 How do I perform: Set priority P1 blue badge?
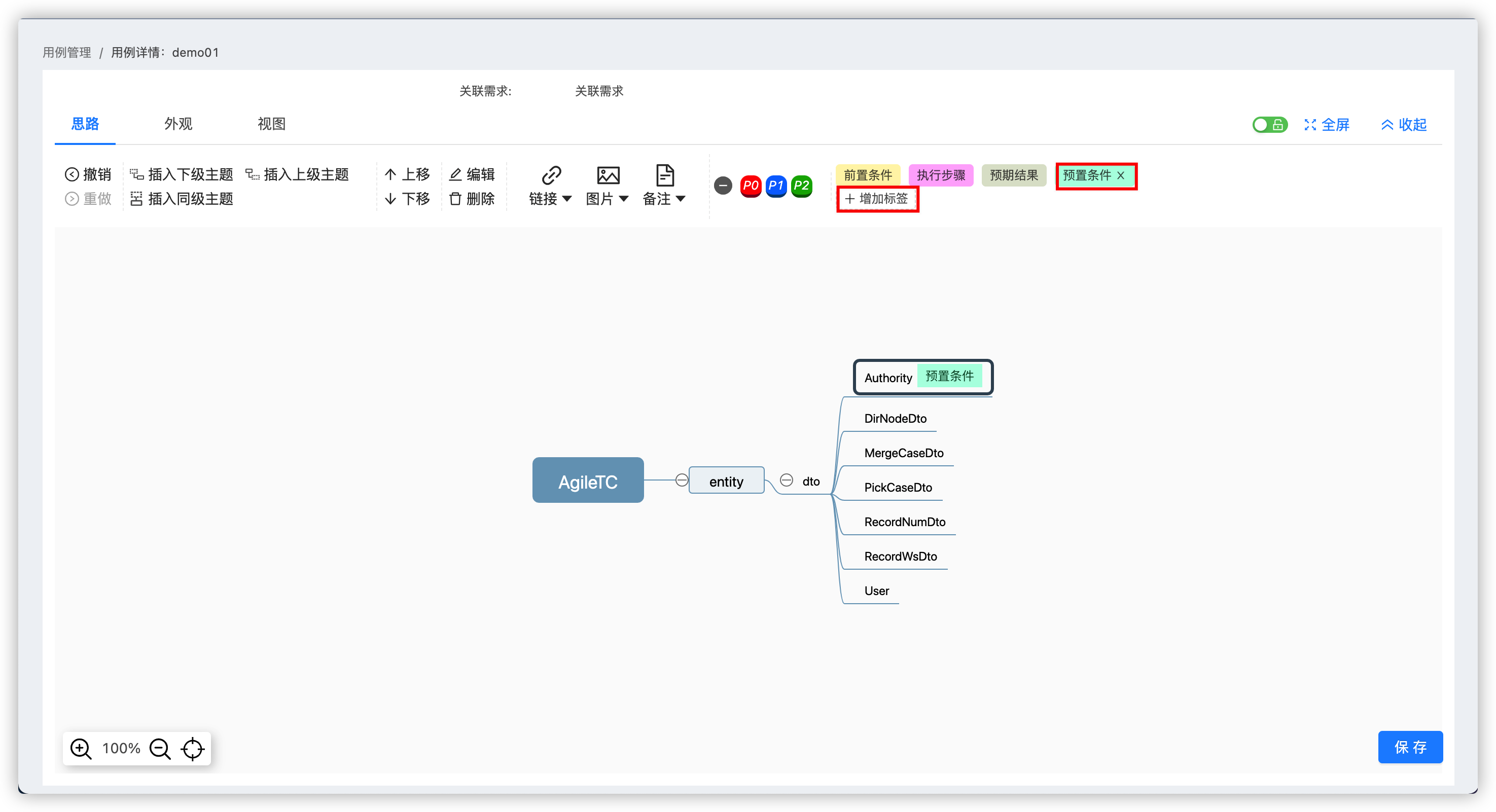(776, 186)
